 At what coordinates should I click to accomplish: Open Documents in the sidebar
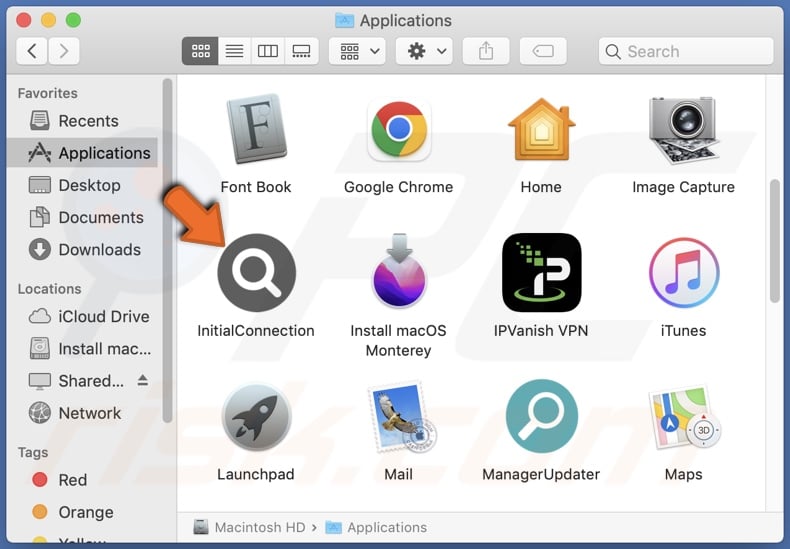tap(83, 217)
